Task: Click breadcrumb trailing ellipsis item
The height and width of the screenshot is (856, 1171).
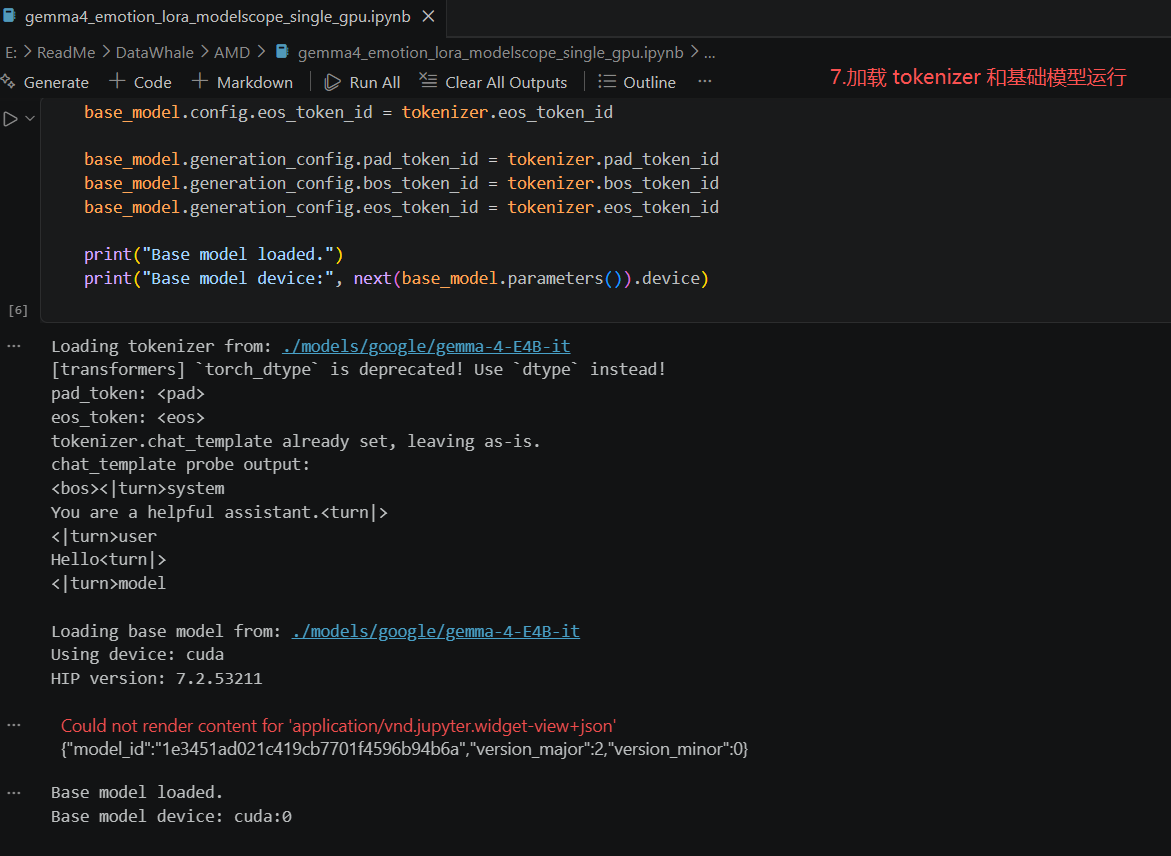Action: pos(709,52)
